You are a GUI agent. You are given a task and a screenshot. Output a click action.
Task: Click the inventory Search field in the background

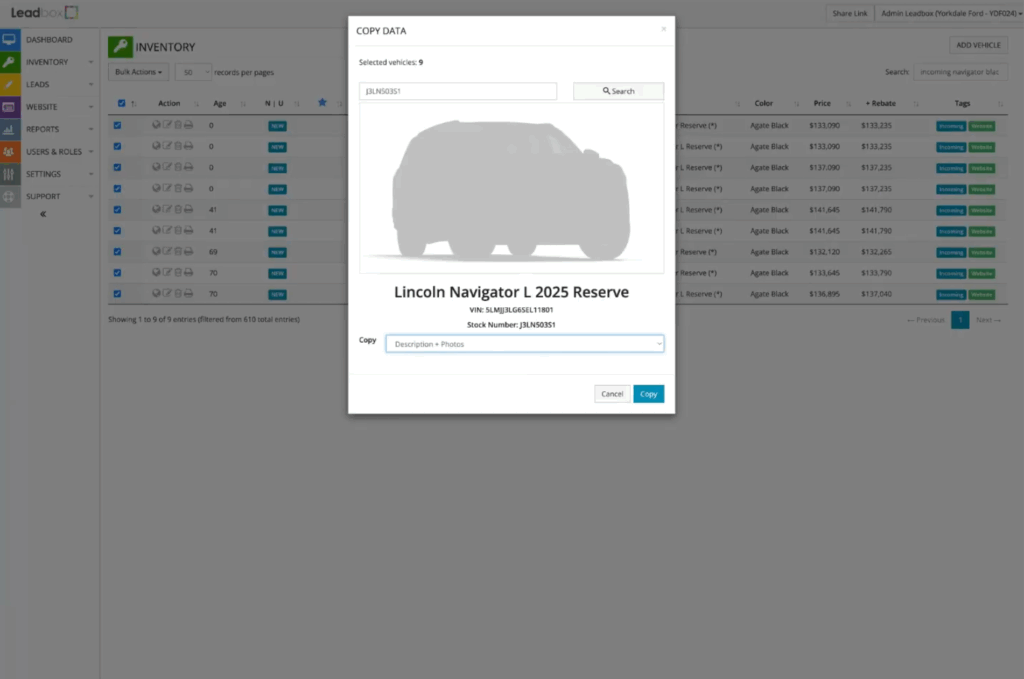961,72
